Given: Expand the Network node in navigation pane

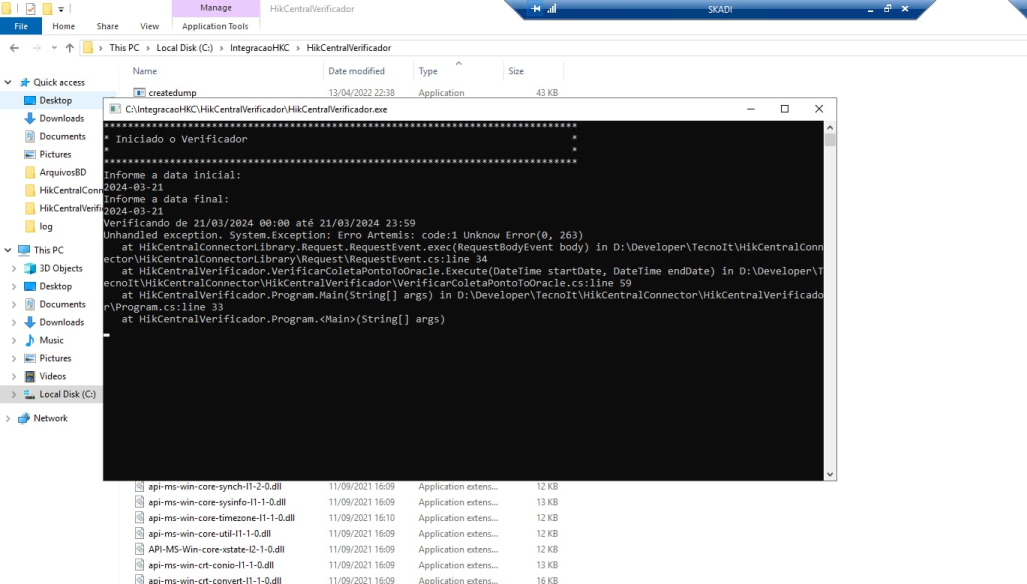Looking at the screenshot, I should point(9,418).
